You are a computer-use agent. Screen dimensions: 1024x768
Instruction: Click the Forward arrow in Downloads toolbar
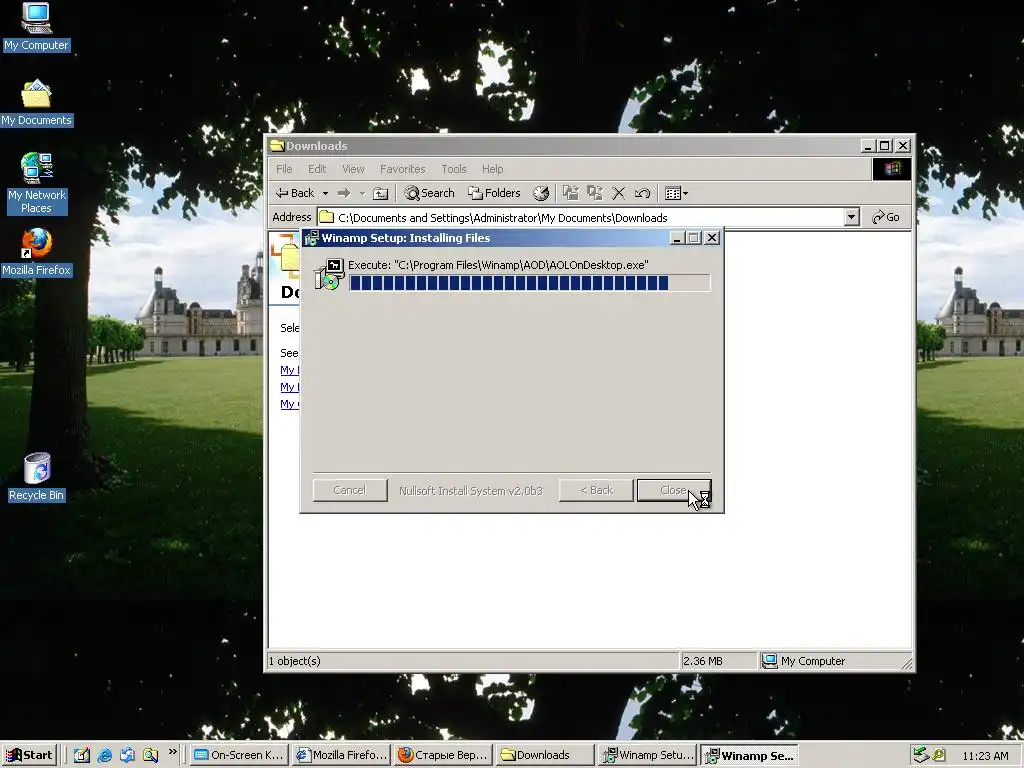(344, 193)
